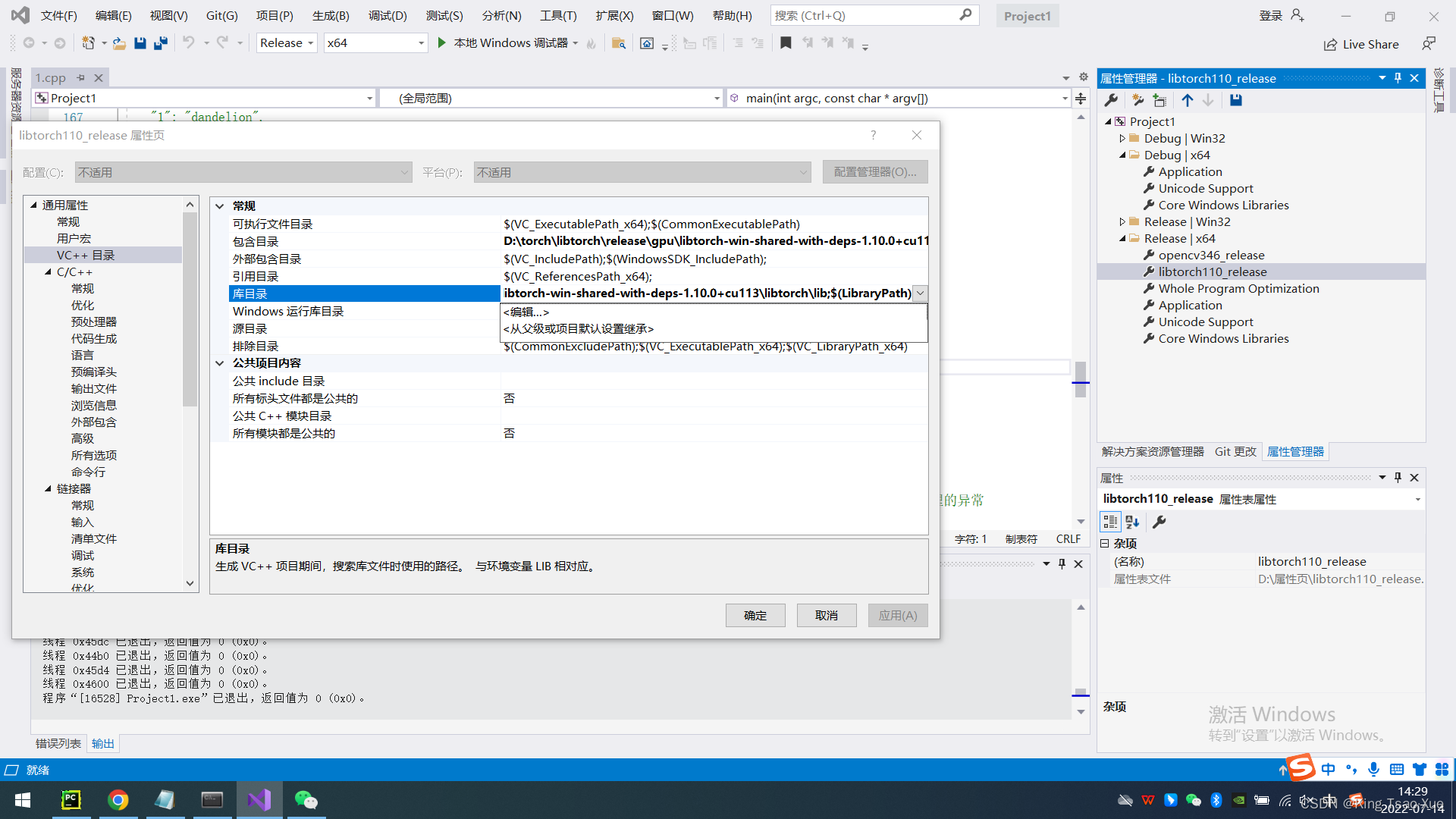The image size is (1456, 819).
Task: Toggle auto-hide pin on Property Manager panel
Action: point(1398,78)
